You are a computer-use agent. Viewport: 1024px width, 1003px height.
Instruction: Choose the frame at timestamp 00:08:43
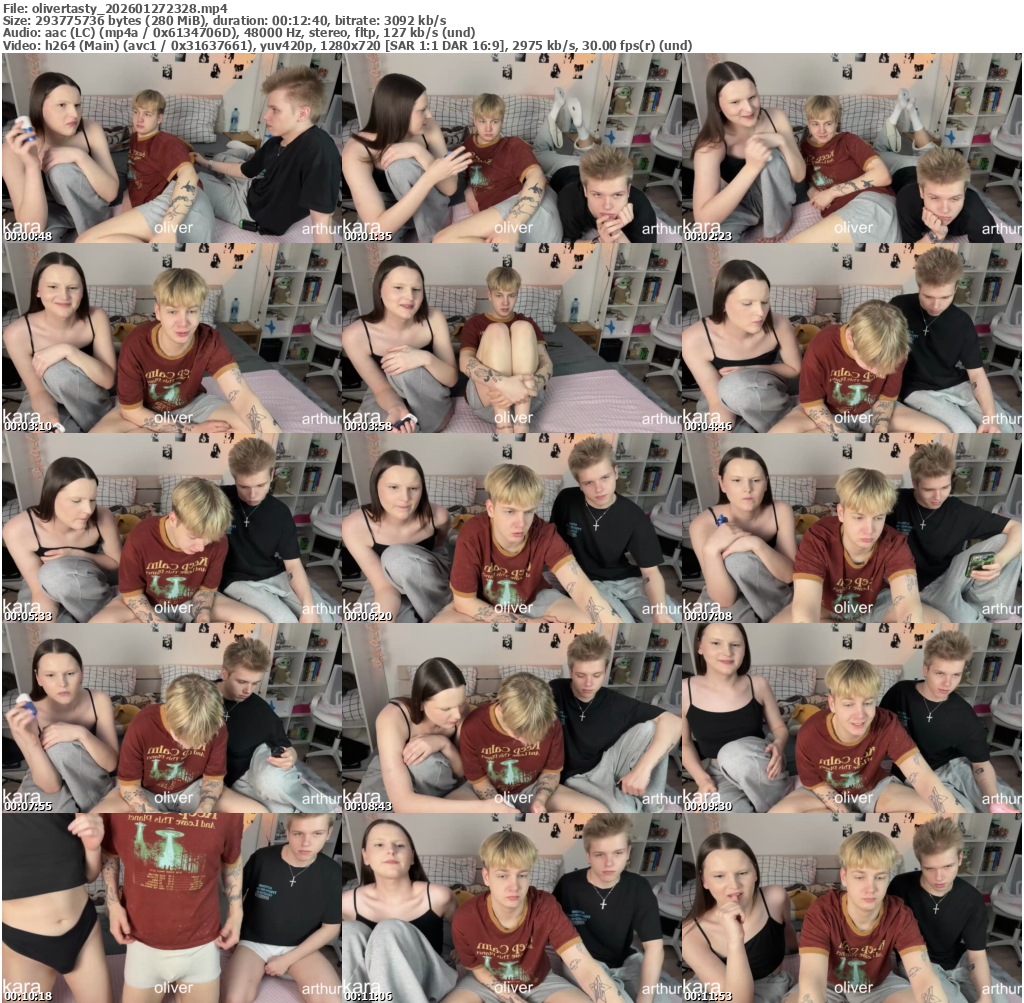point(512,718)
